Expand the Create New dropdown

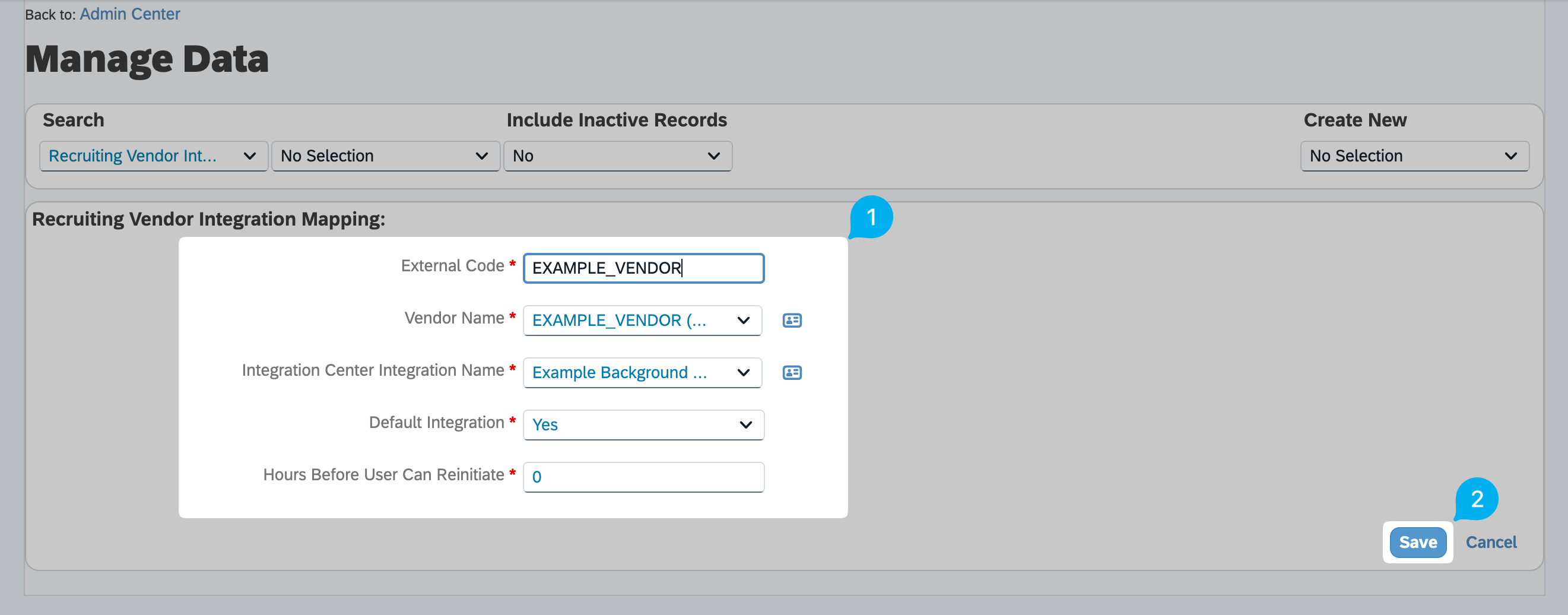click(1413, 157)
